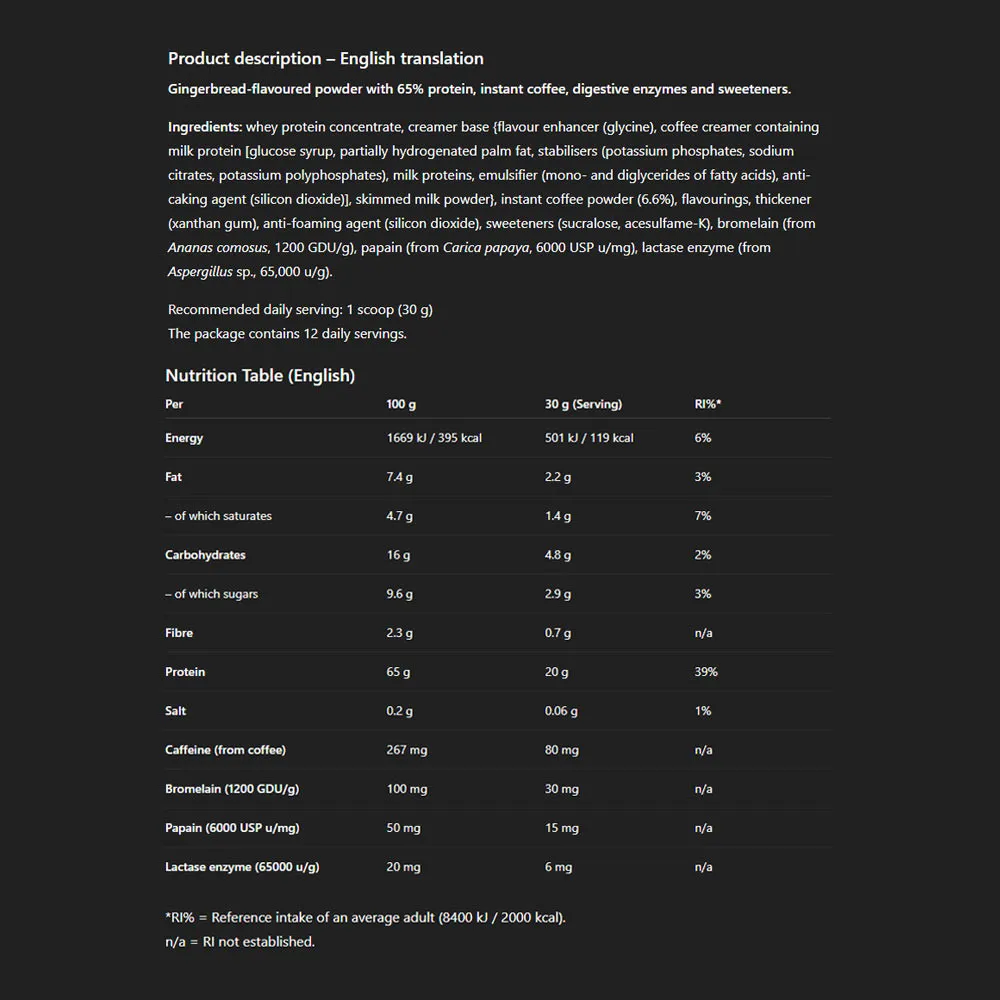Click the 39% protein RI value
Viewport: 1000px width, 1000px height.
pyautogui.click(x=705, y=672)
